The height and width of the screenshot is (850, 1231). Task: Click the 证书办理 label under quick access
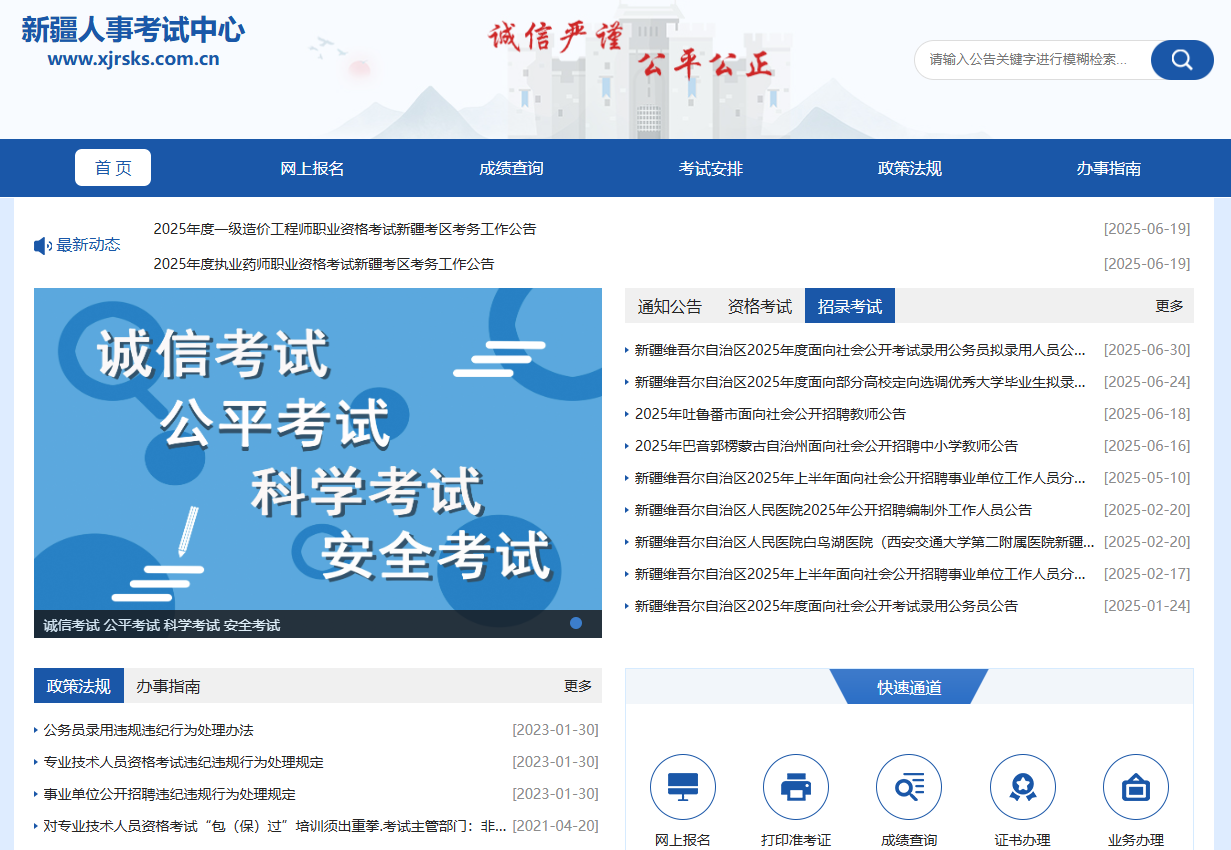pos(1023,840)
